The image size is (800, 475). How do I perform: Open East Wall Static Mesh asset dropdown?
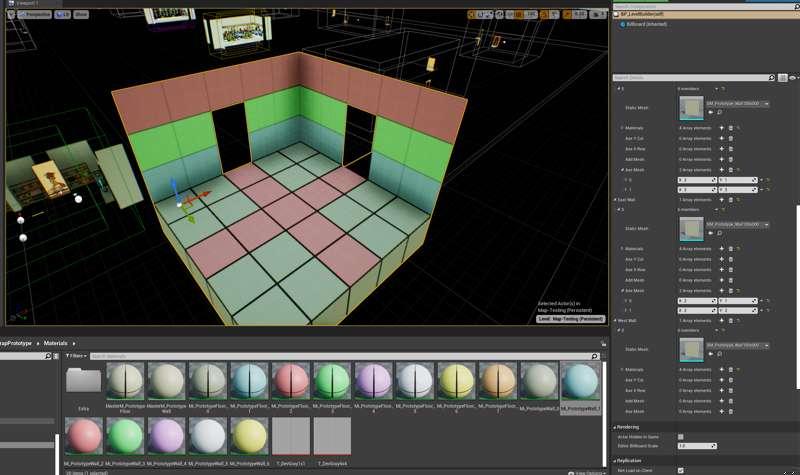point(738,224)
